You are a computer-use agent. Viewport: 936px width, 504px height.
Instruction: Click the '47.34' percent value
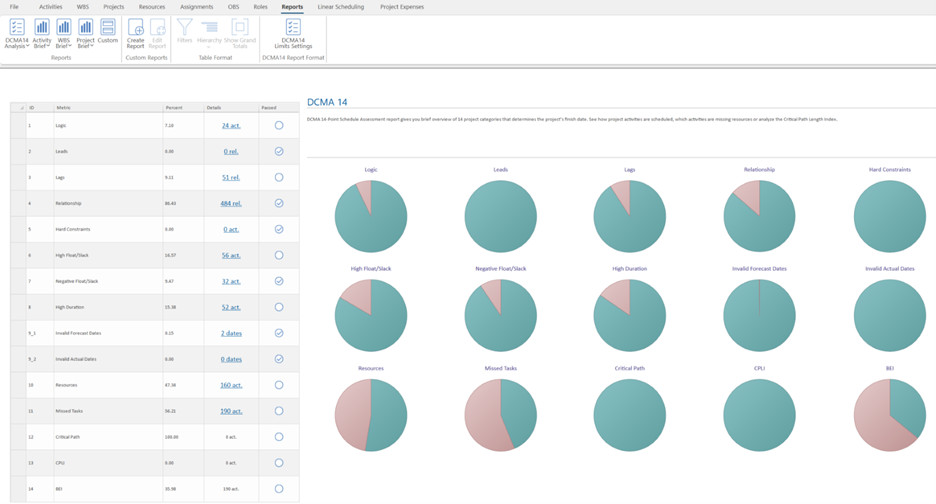(x=170, y=385)
